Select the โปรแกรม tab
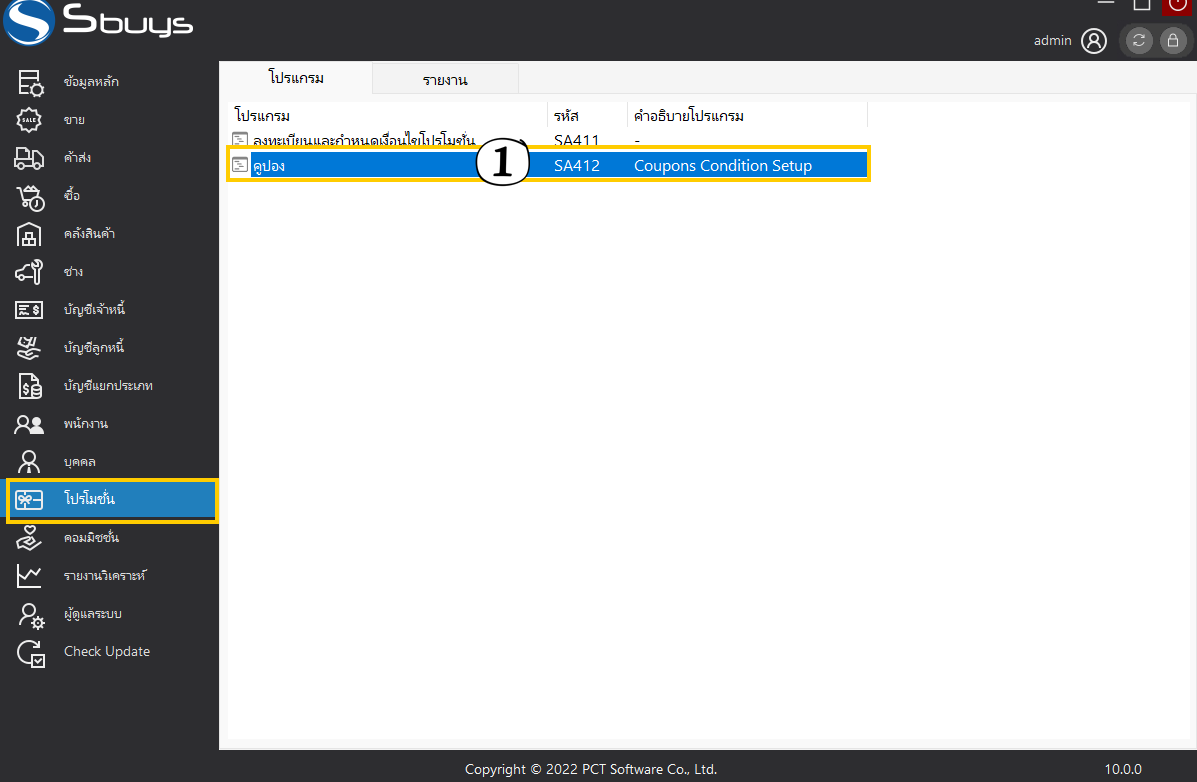Viewport: 1197px width, 782px height. [296, 78]
